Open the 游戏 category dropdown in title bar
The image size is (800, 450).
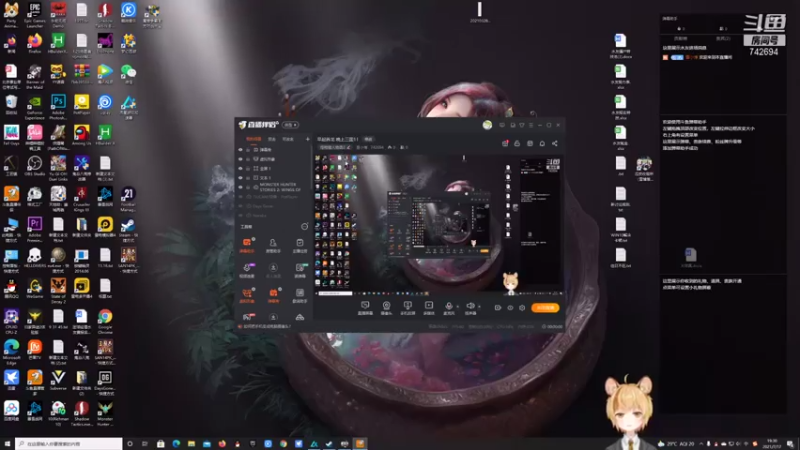[x=290, y=125]
